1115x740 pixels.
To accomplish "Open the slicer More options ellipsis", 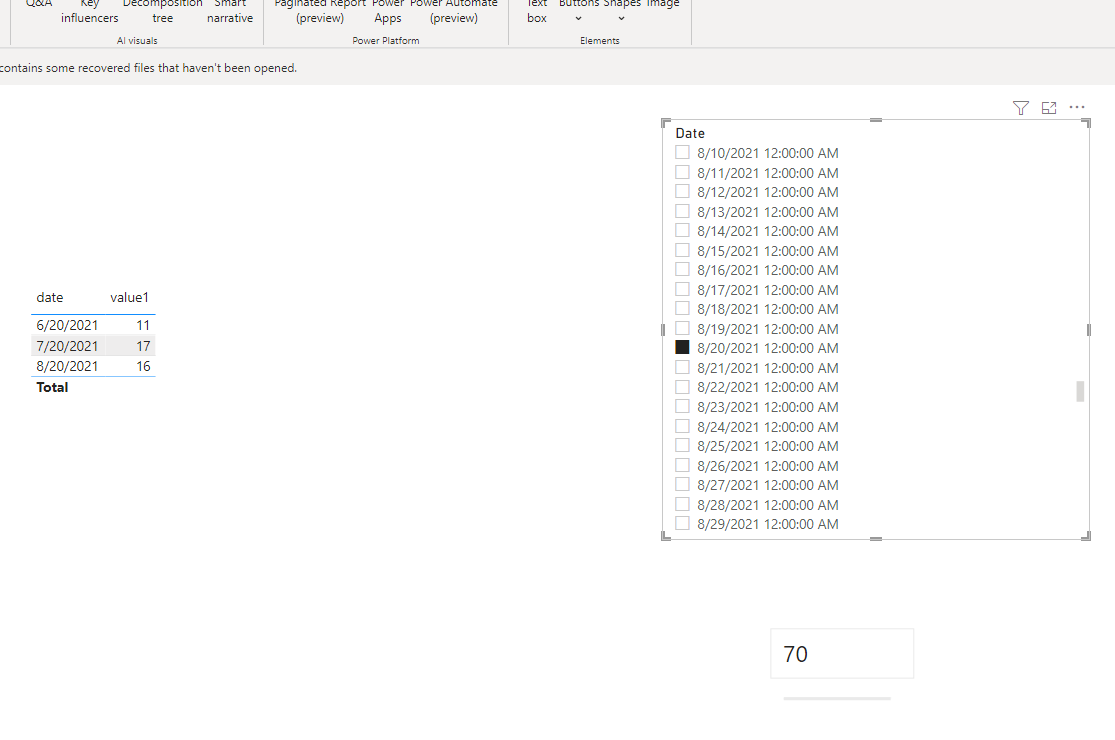I will [x=1077, y=107].
